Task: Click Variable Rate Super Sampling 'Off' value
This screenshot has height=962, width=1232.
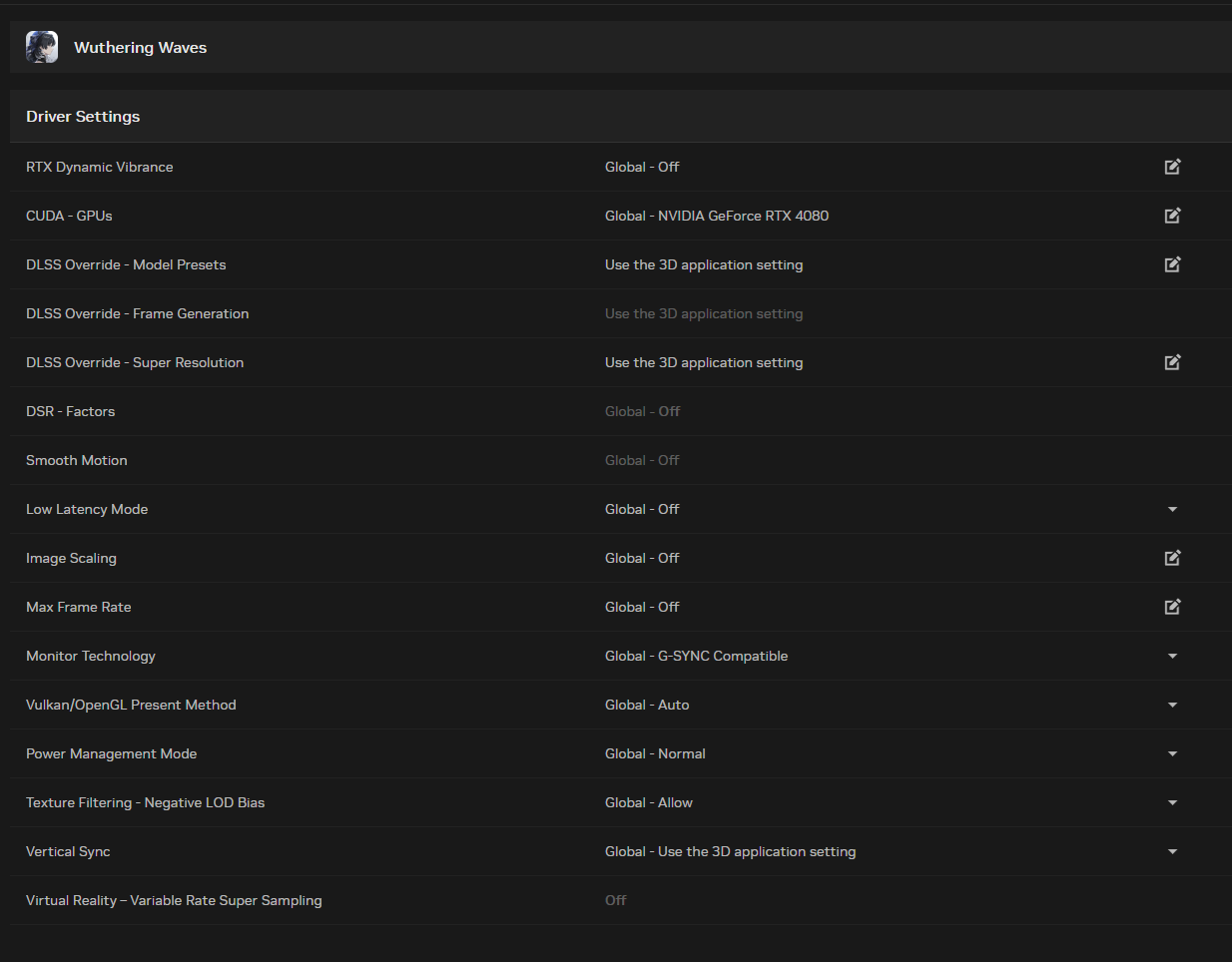Action: (616, 900)
